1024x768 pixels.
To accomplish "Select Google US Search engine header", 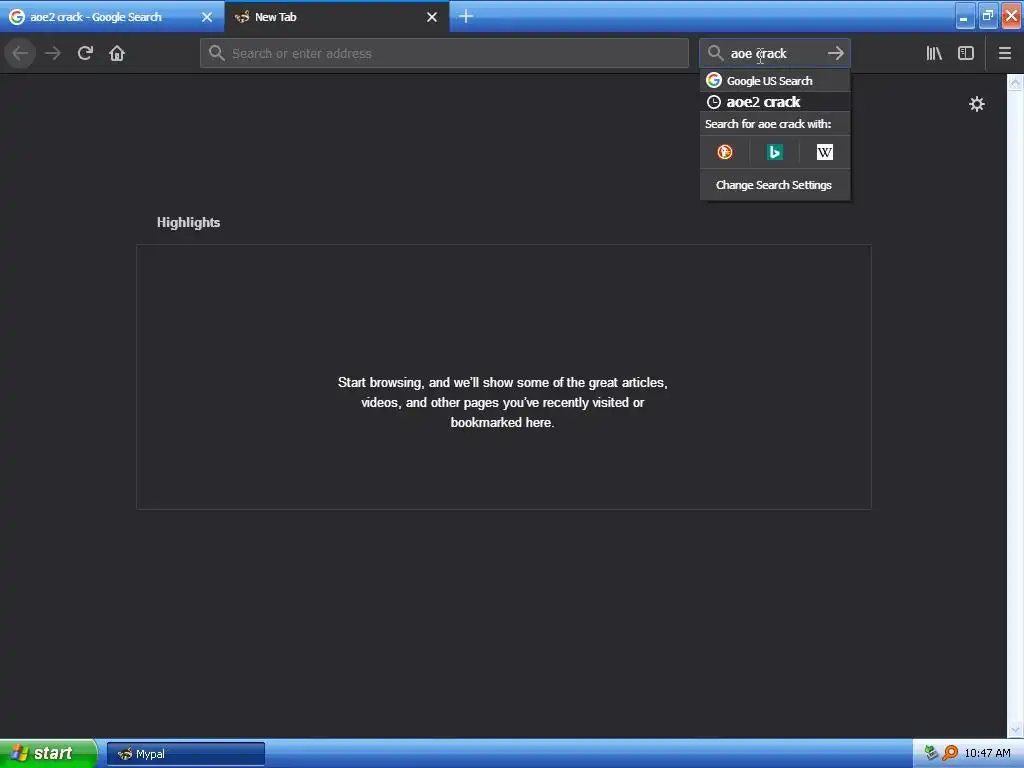I will [775, 80].
